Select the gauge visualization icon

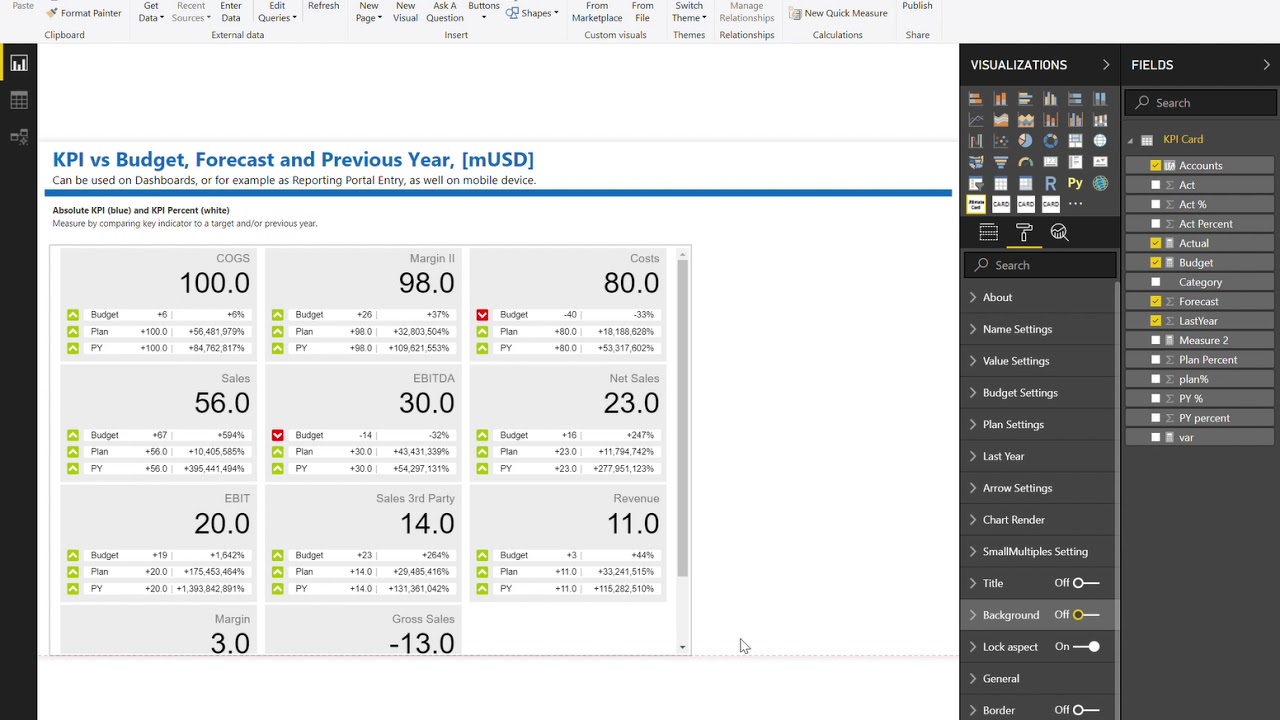point(1026,161)
